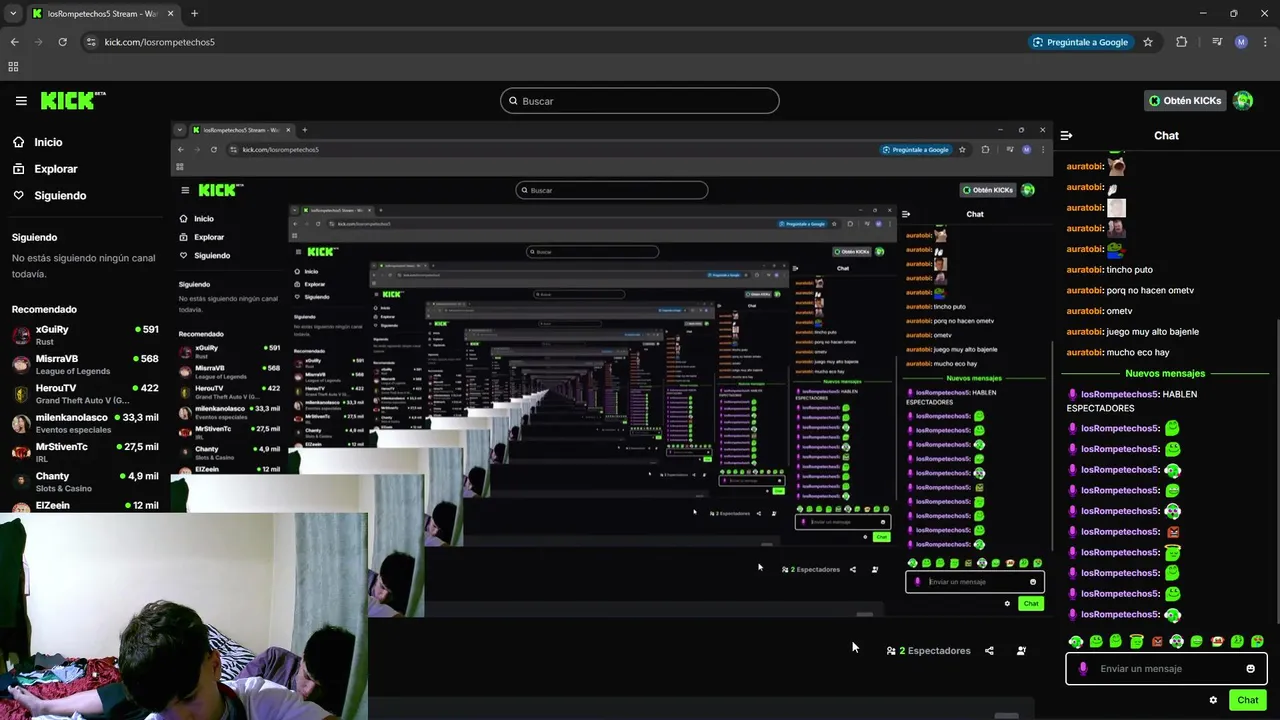Open media controls icon in the topmost Chrome toolbar

tap(1217, 42)
